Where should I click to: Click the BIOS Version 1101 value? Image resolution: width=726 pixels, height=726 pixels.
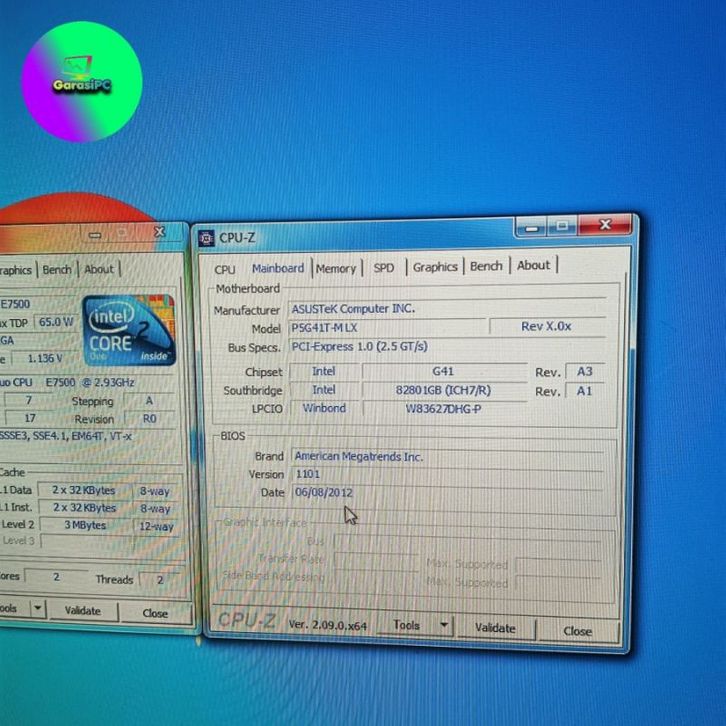coord(447,474)
